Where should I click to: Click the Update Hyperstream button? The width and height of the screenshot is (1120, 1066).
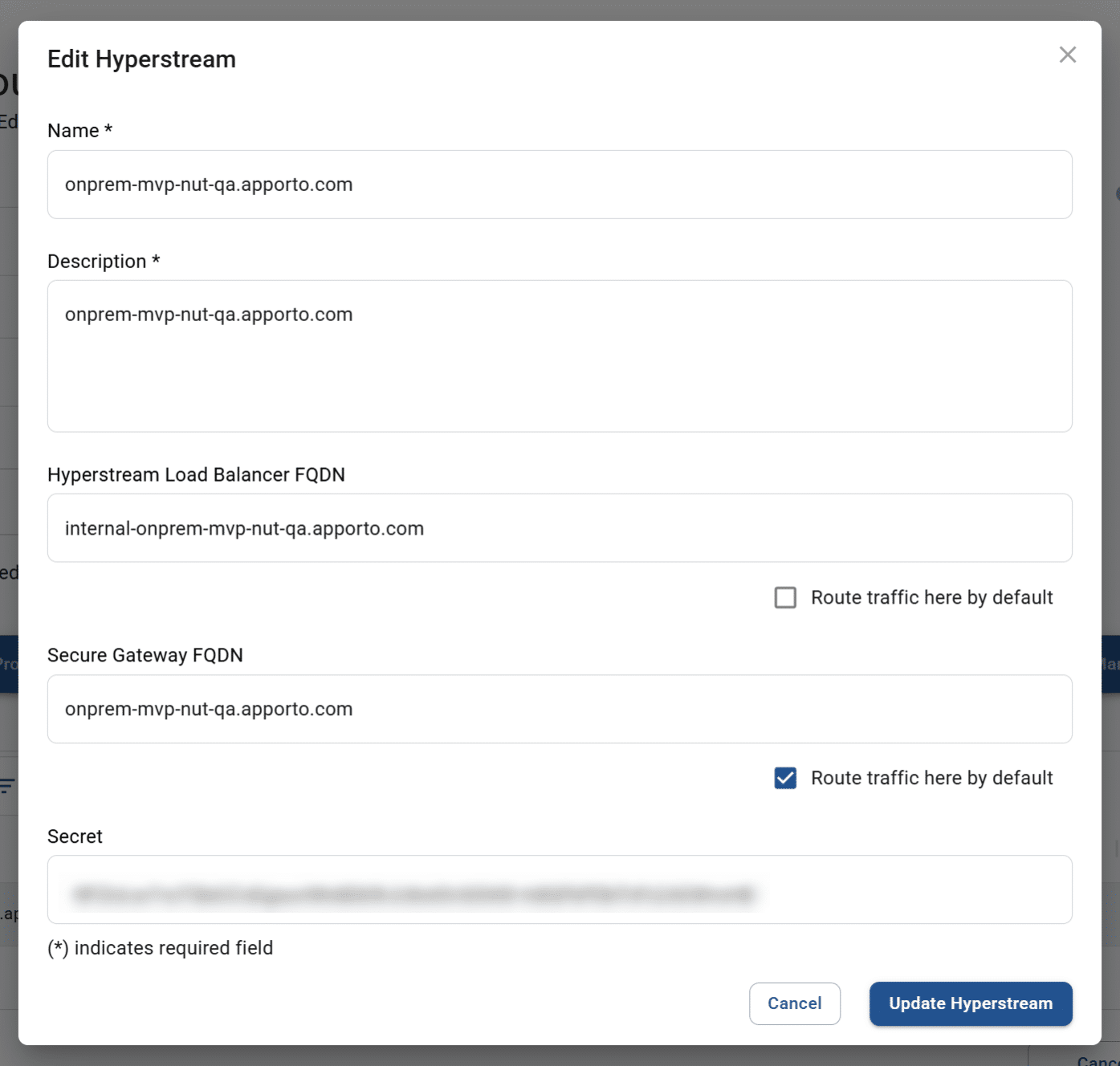[x=970, y=1003]
